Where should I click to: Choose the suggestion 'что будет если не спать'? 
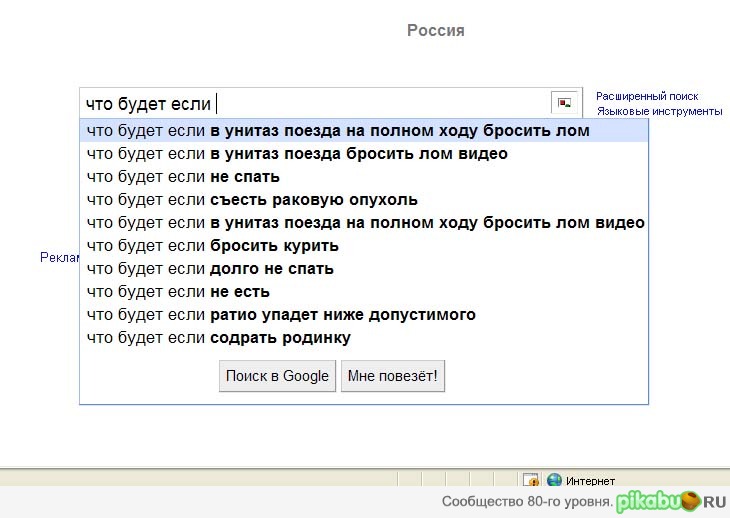(183, 177)
